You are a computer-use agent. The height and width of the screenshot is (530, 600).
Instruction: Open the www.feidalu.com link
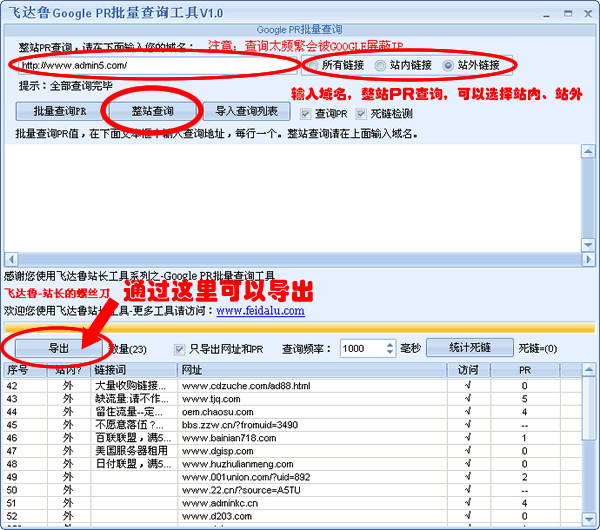pyautogui.click(x=260, y=311)
